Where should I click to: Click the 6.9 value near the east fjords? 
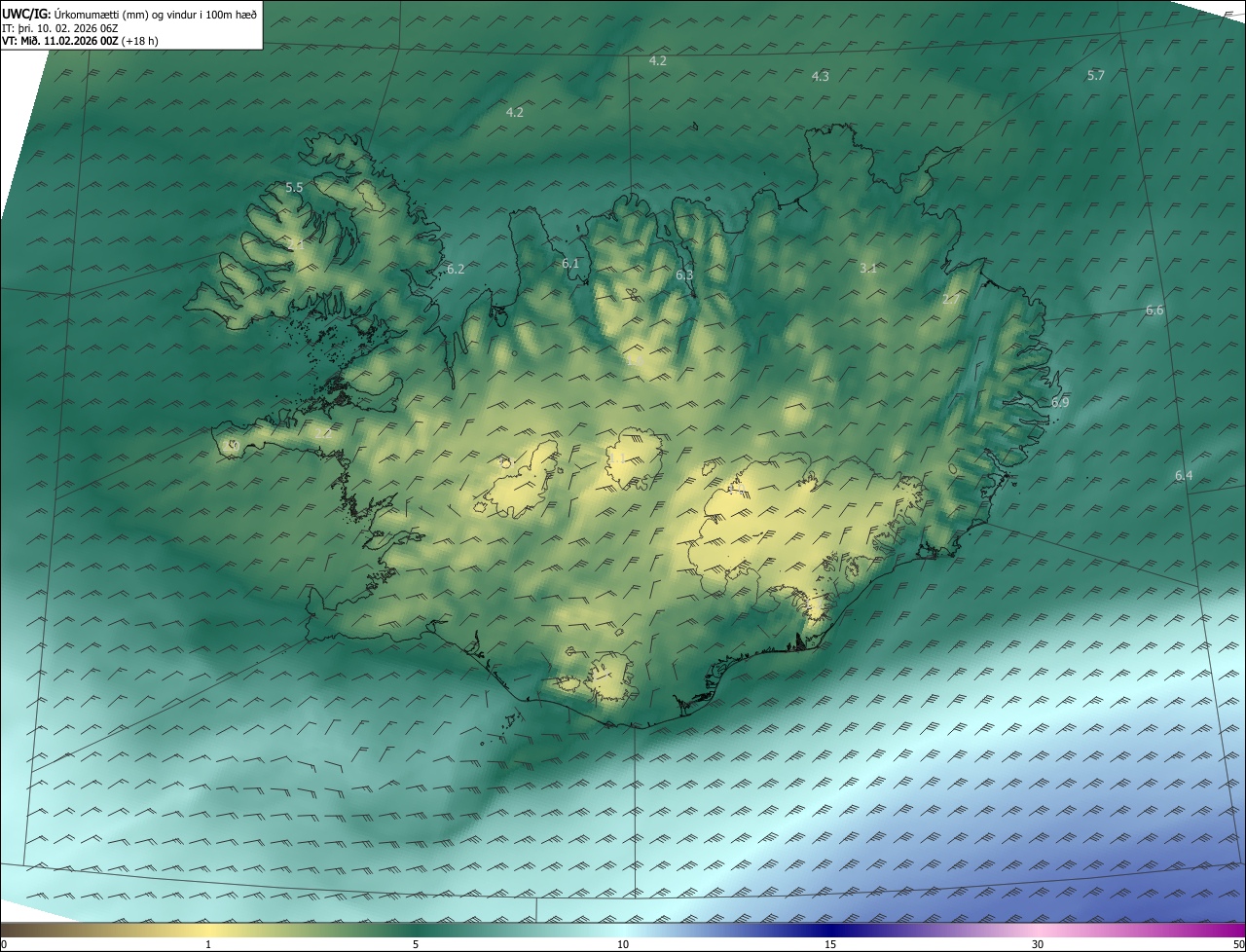[1060, 403]
